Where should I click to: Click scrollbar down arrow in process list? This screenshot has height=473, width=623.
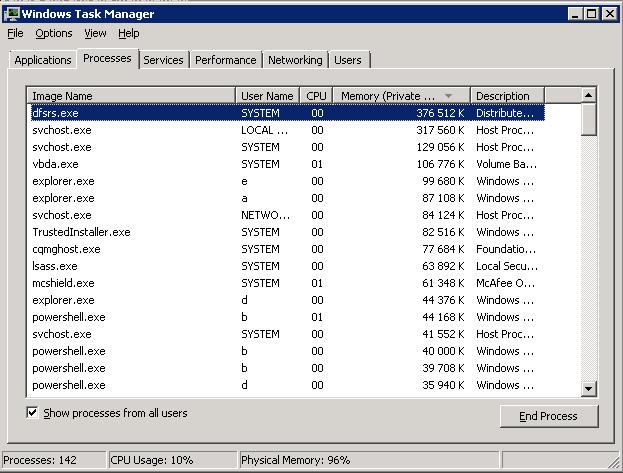(x=588, y=389)
